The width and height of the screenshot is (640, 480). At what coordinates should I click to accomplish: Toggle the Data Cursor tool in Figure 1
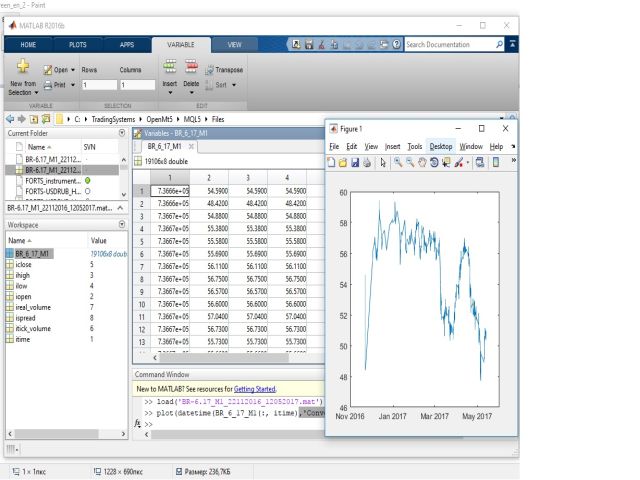coord(446,162)
